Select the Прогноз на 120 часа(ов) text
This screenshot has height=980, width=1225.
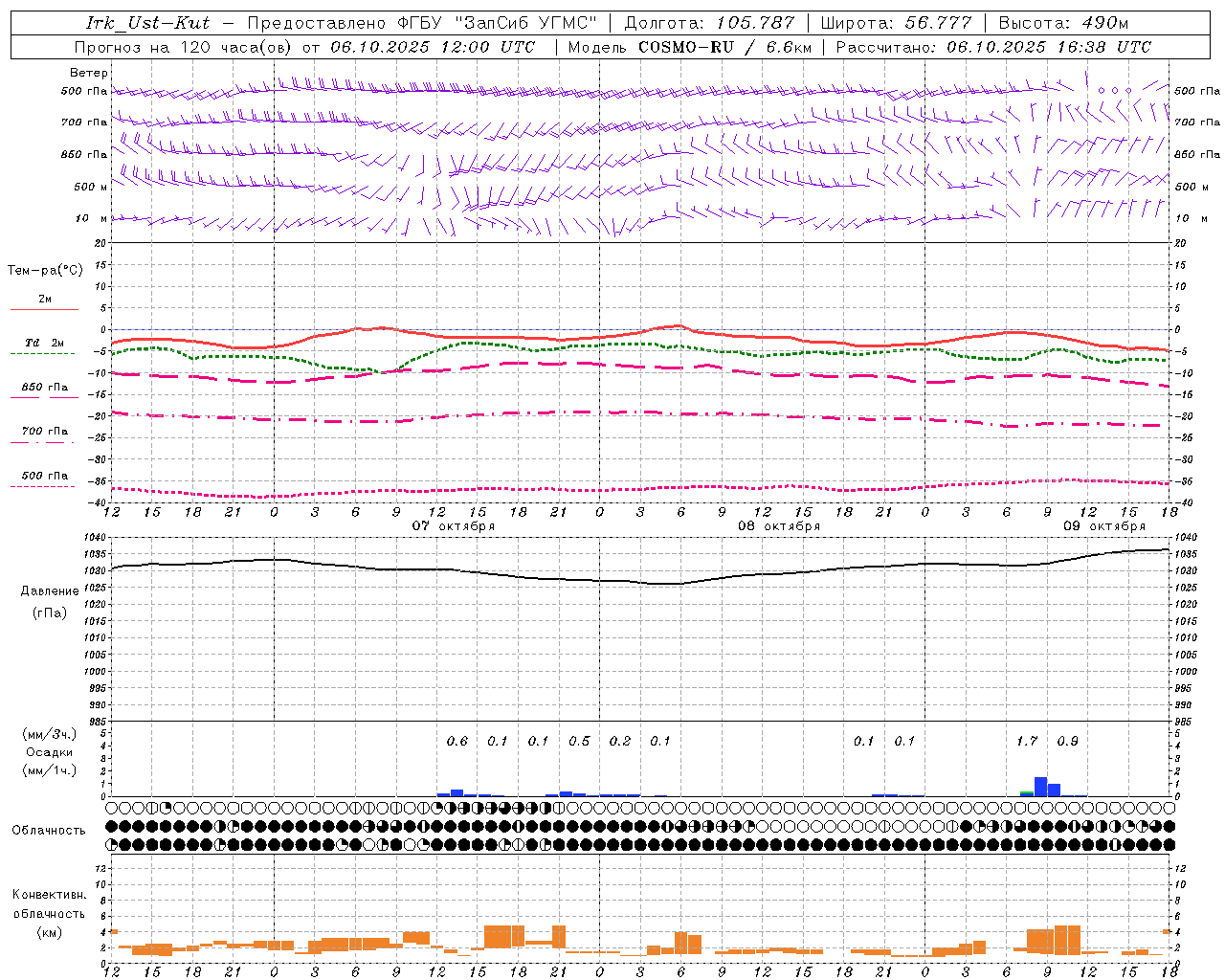click(184, 47)
